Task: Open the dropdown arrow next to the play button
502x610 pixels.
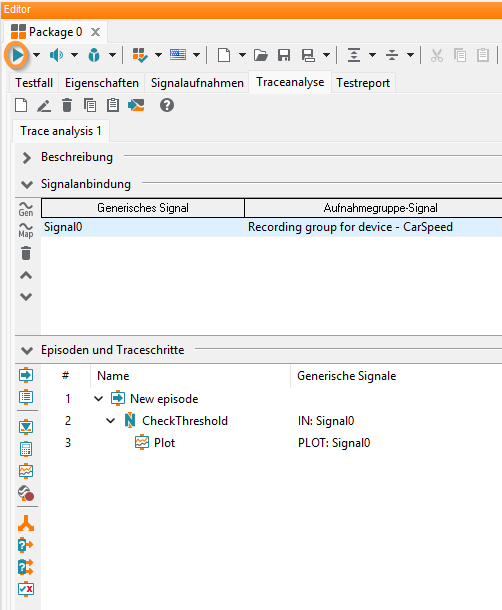Action: [37, 55]
